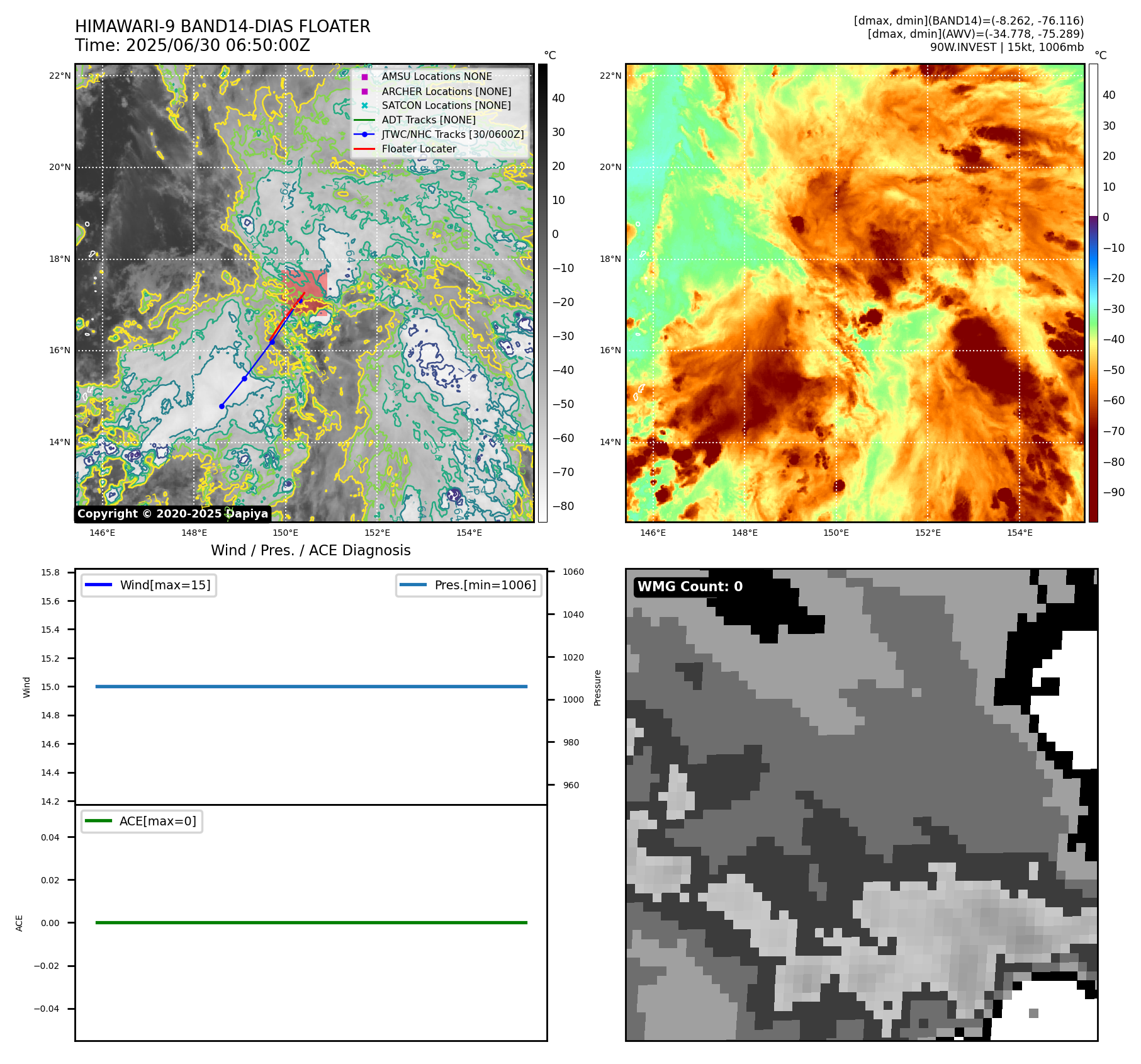Select AMSU Locations NONE legend entry

437,76
